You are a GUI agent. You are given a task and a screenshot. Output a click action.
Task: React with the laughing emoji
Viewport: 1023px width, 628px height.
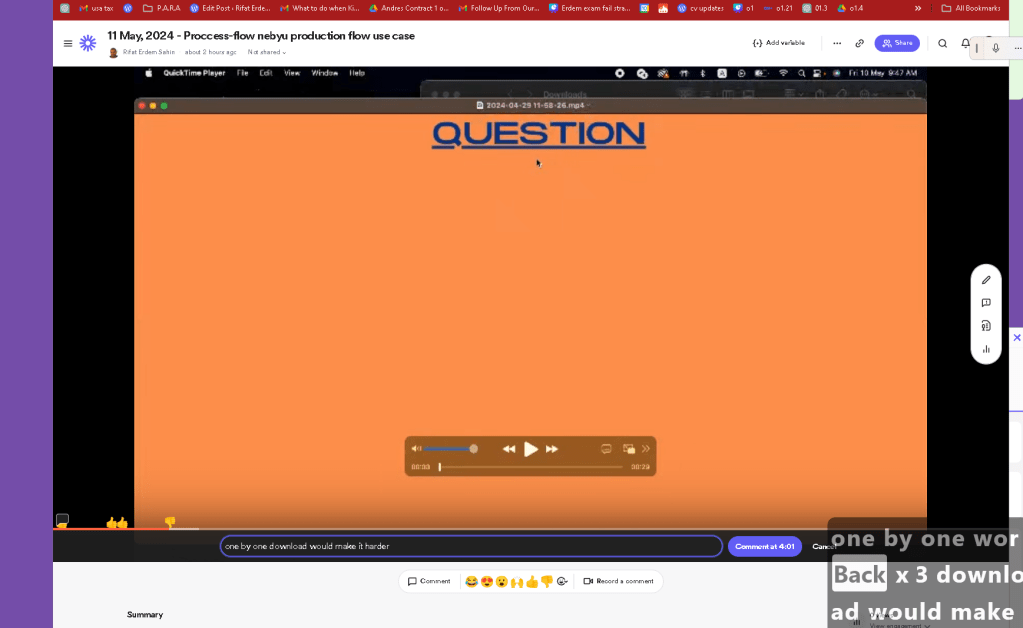471,581
